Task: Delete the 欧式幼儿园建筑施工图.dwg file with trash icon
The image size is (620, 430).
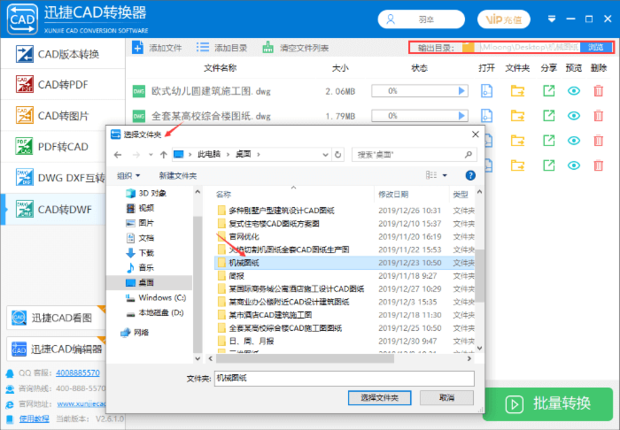Action: 598,91
